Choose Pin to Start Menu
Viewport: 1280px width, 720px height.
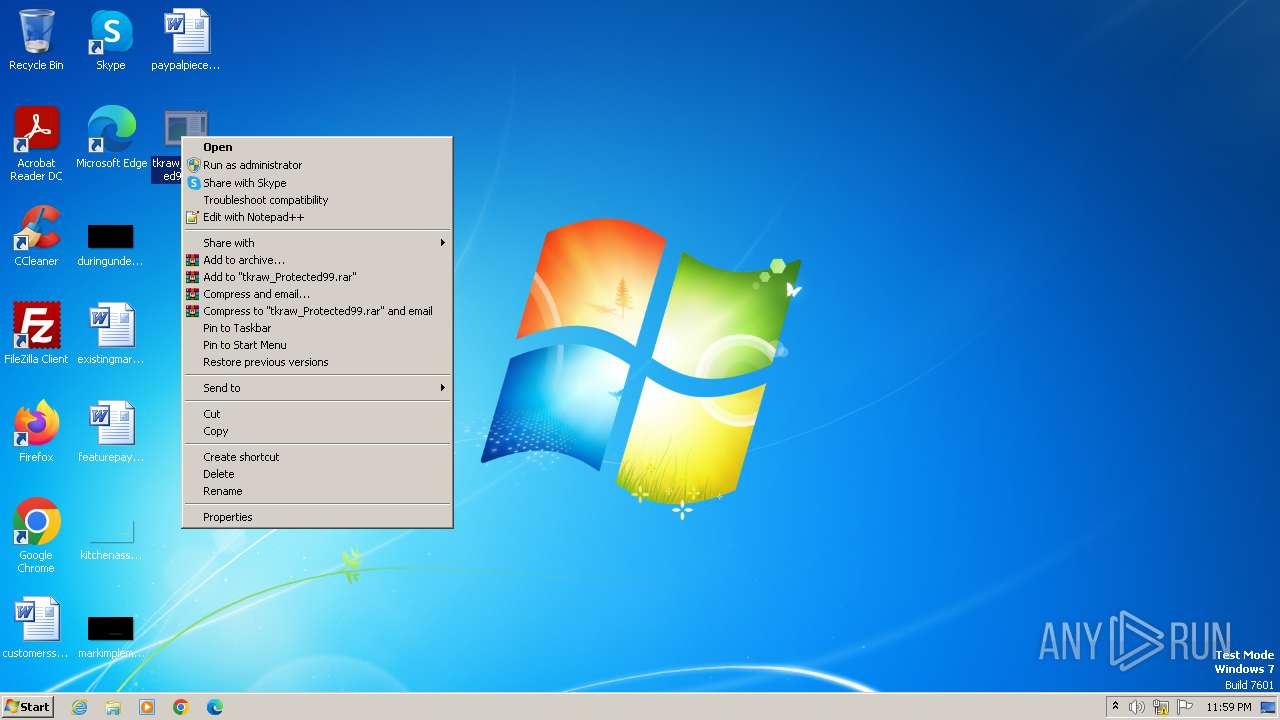click(x=317, y=345)
